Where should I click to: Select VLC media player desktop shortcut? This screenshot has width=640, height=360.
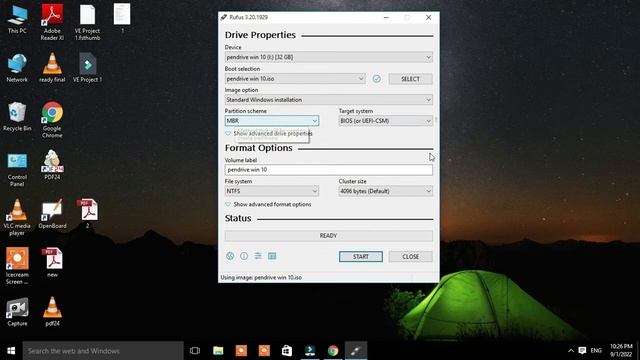tap(17, 217)
